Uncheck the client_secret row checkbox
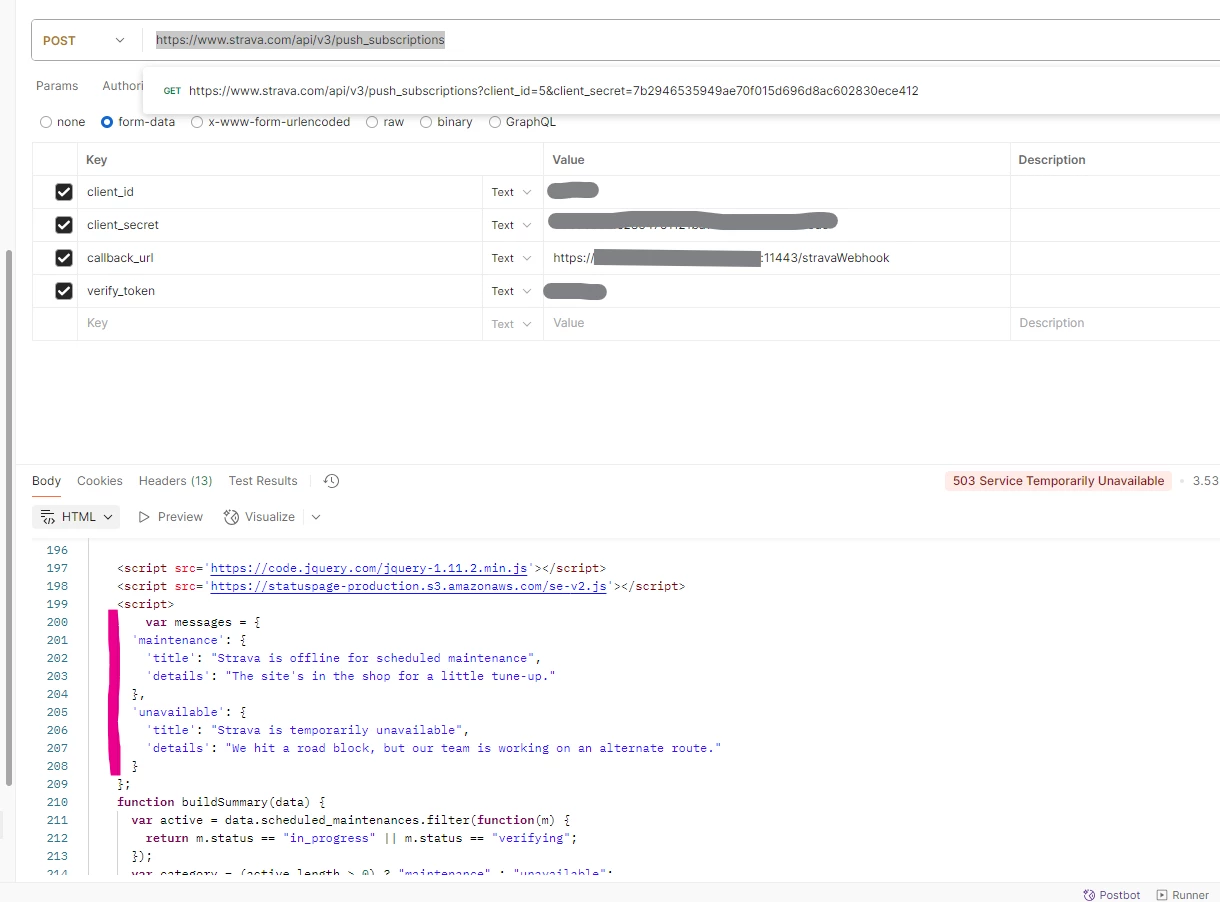 pos(64,225)
